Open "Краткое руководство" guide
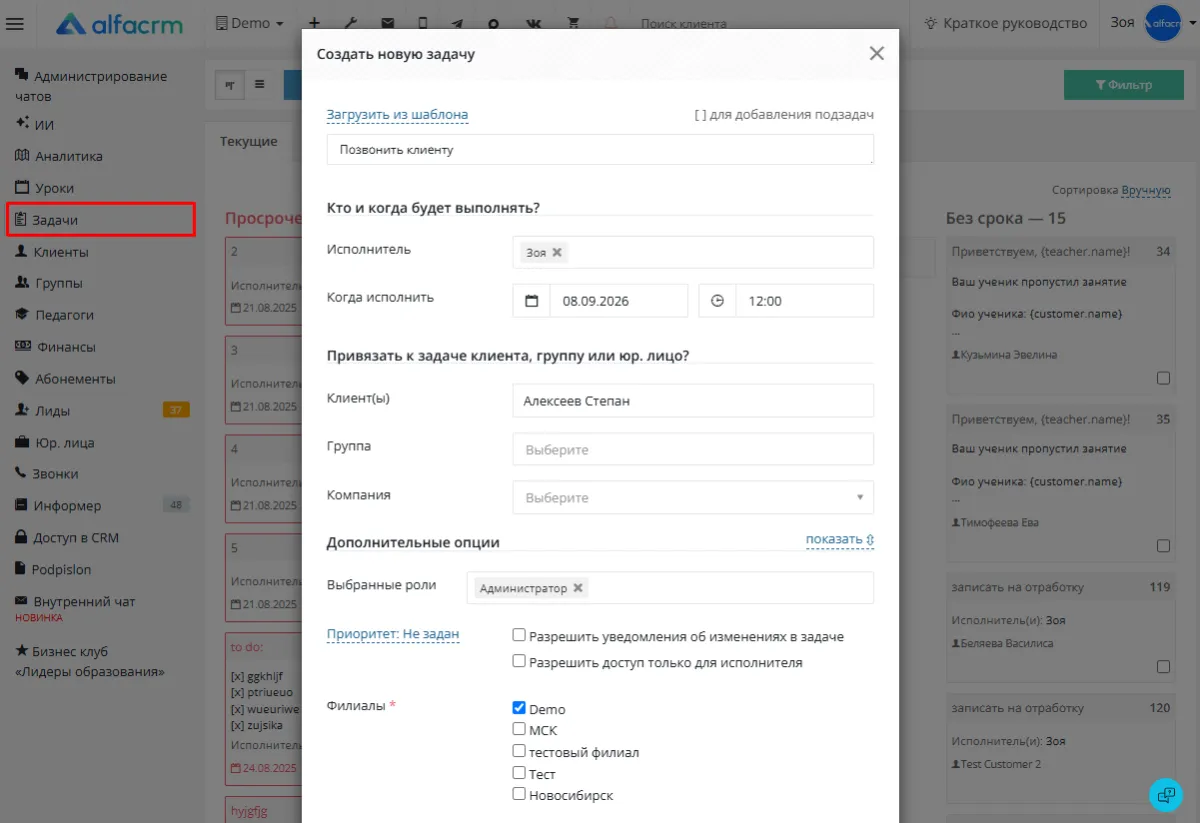Screen dimensions: 1200x823 (x=1005, y=23)
